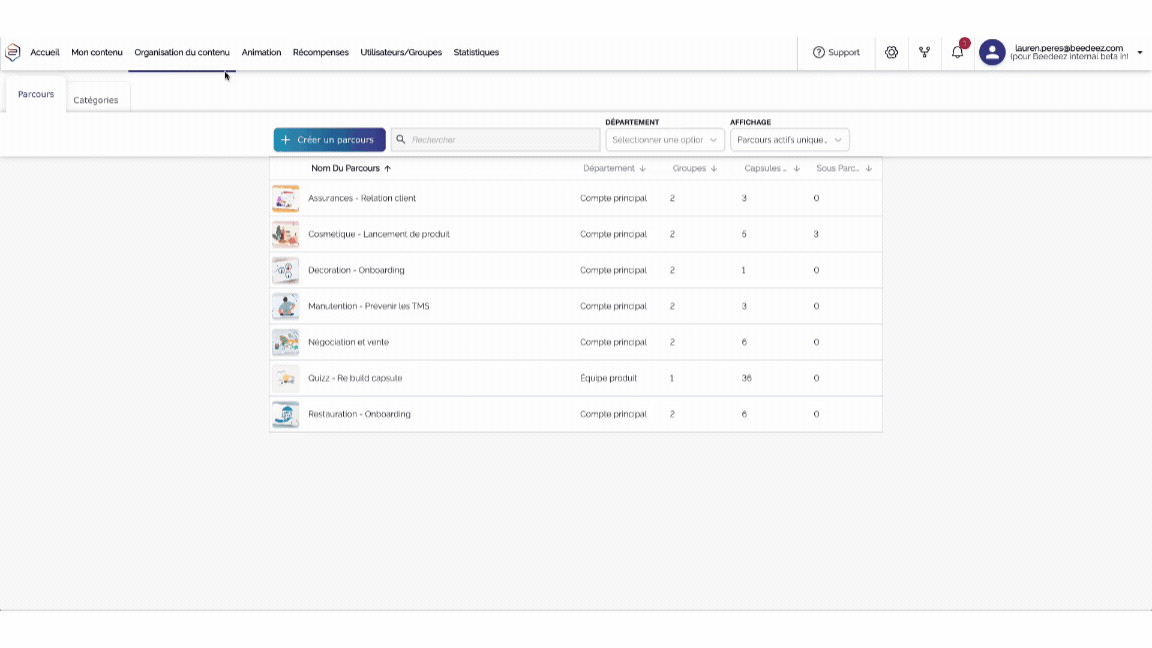Expand the user account menu arrow

click(1140, 53)
